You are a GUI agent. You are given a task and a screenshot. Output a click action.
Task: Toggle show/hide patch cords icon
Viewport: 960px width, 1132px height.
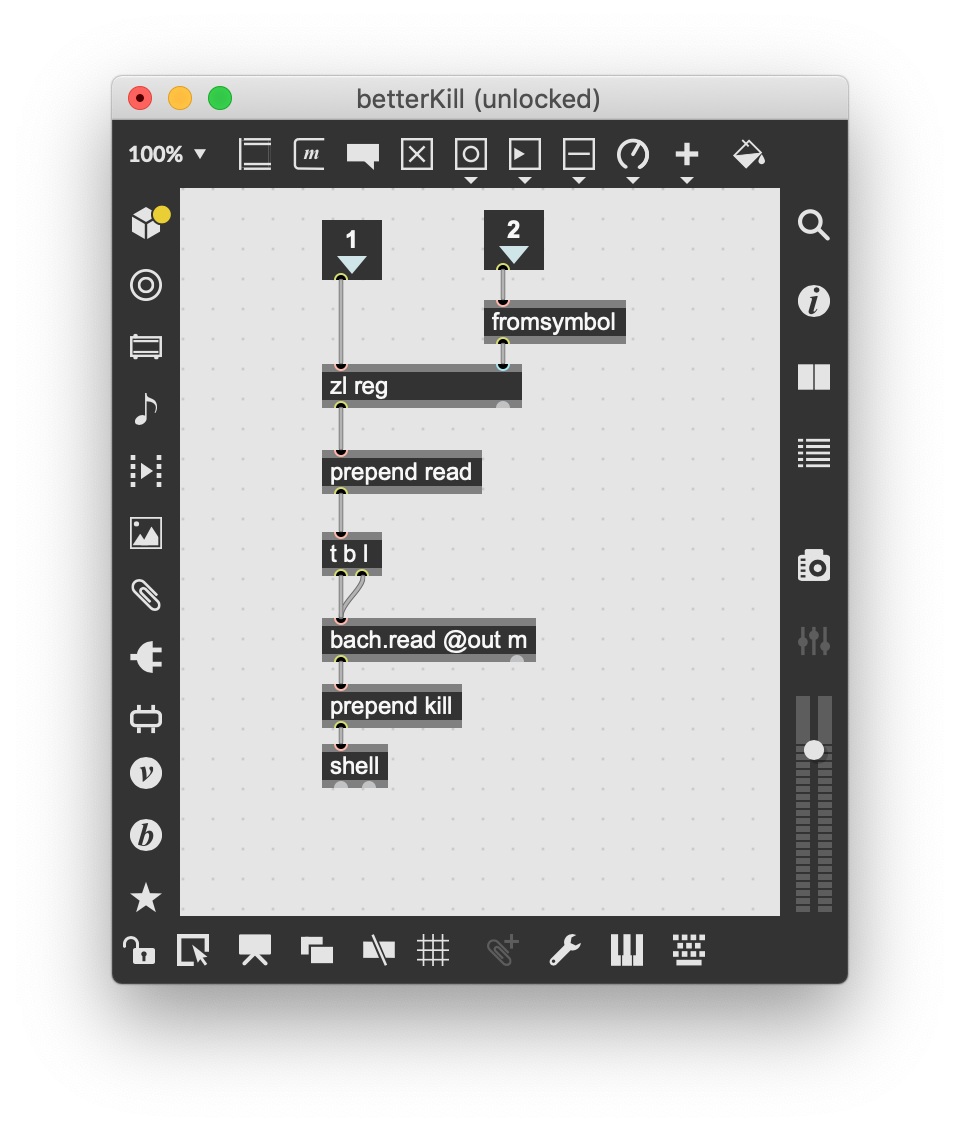tap(378, 950)
